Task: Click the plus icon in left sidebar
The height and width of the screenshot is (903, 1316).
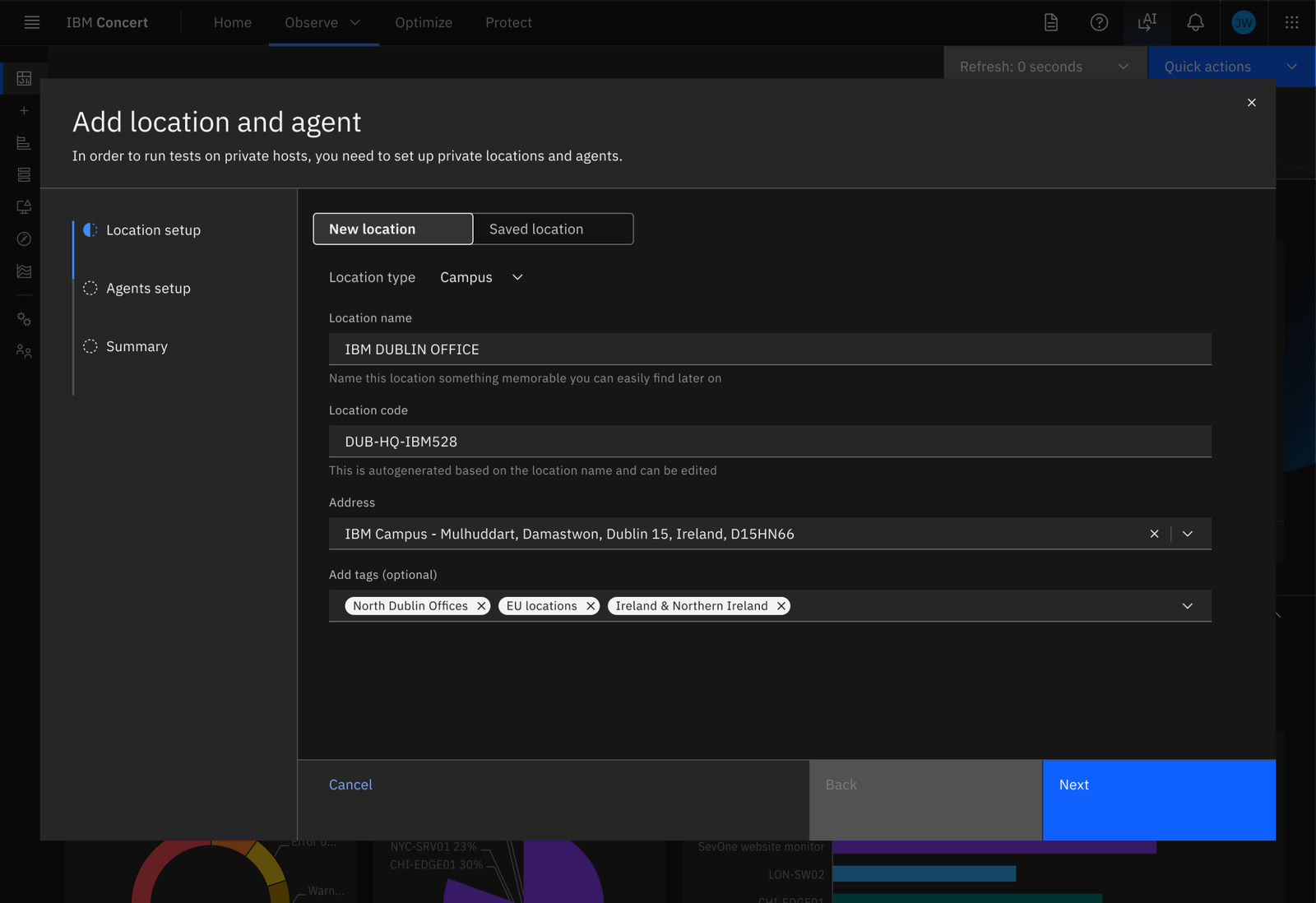Action: 24,110
